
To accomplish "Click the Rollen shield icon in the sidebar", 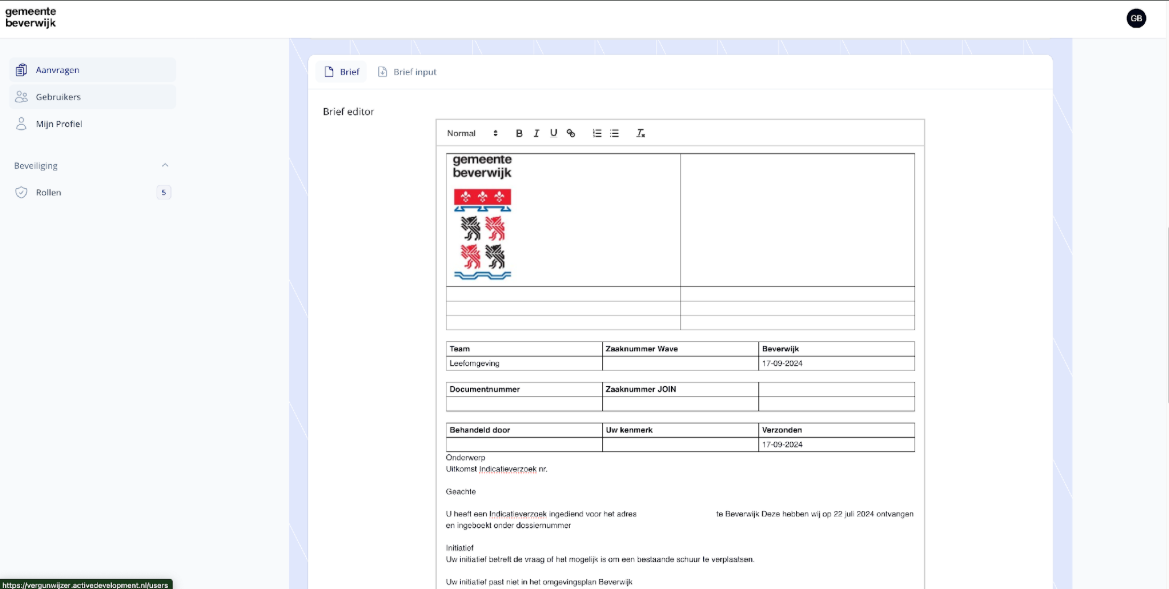I will coord(21,192).
